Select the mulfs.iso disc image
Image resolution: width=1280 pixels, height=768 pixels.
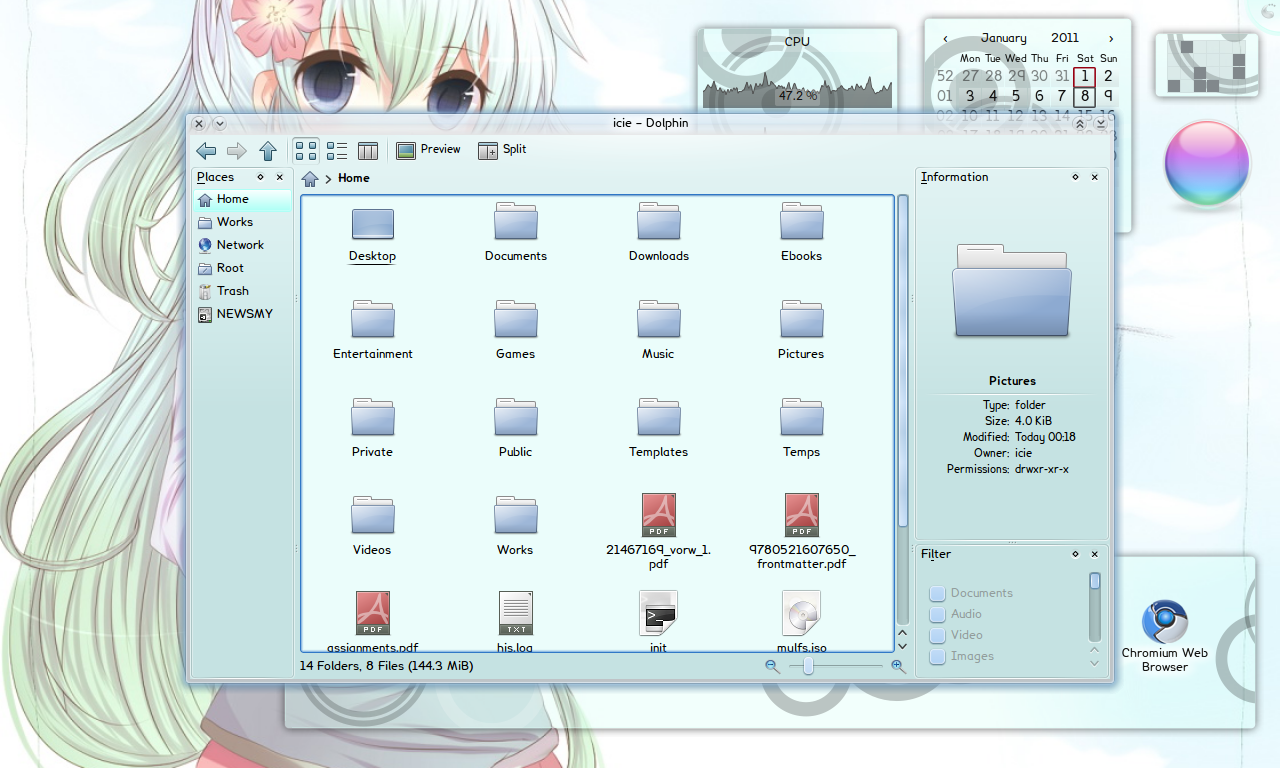(802, 621)
